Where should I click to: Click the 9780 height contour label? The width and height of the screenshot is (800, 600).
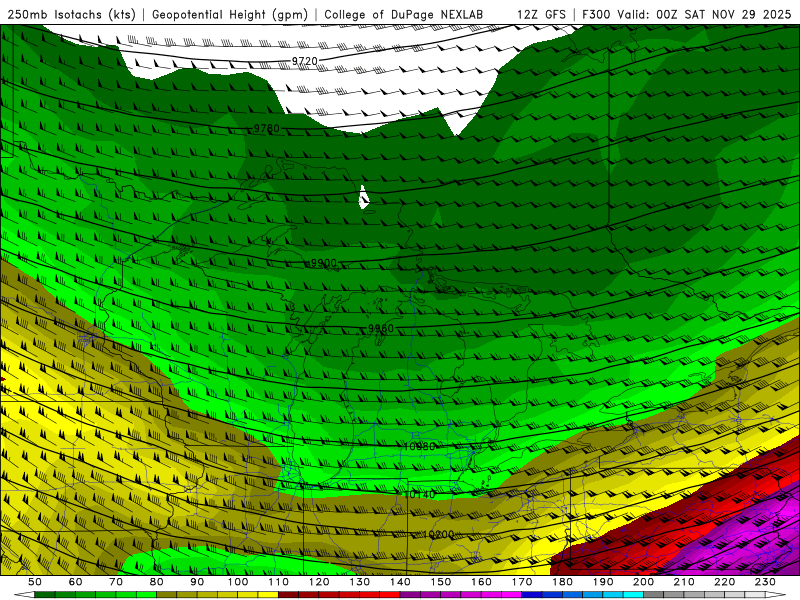(266, 129)
